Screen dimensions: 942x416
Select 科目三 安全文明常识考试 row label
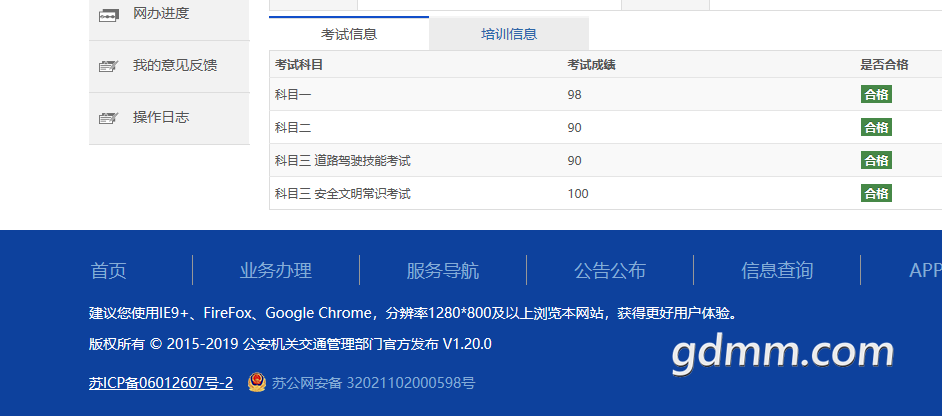(x=343, y=194)
